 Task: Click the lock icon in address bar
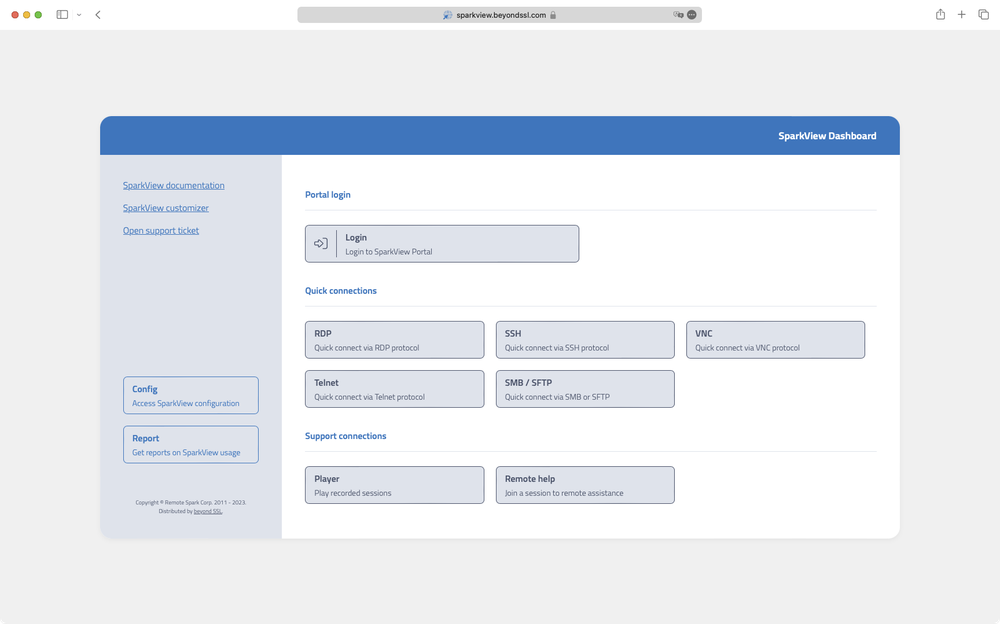pyautogui.click(x=553, y=15)
